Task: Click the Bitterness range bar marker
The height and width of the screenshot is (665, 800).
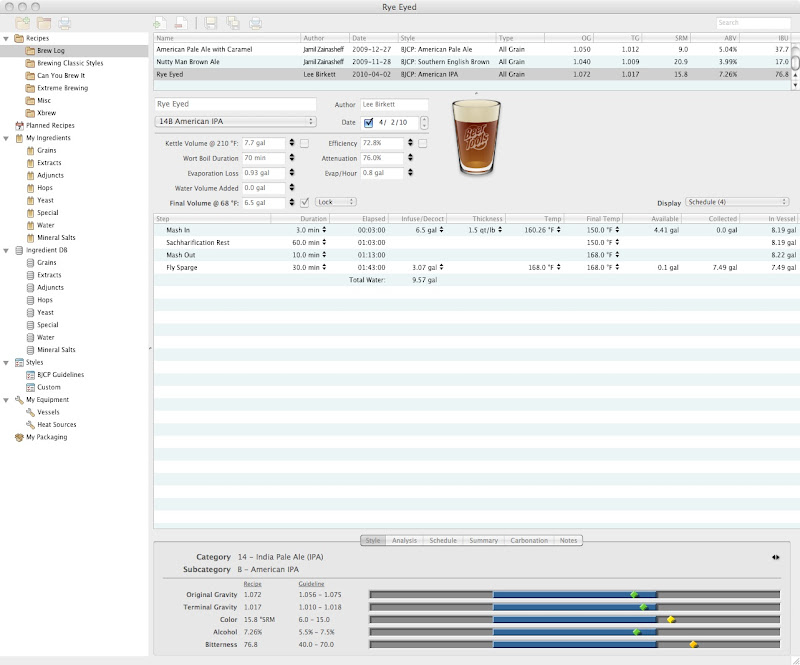Action: point(692,645)
